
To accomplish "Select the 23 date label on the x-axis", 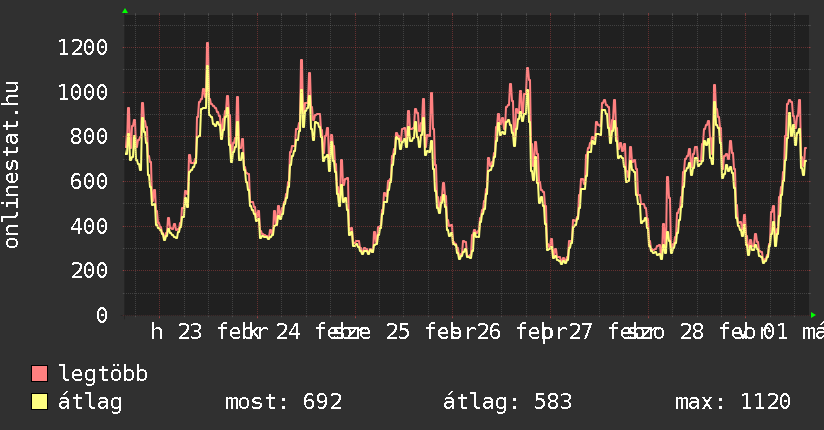I will click(x=189, y=332).
